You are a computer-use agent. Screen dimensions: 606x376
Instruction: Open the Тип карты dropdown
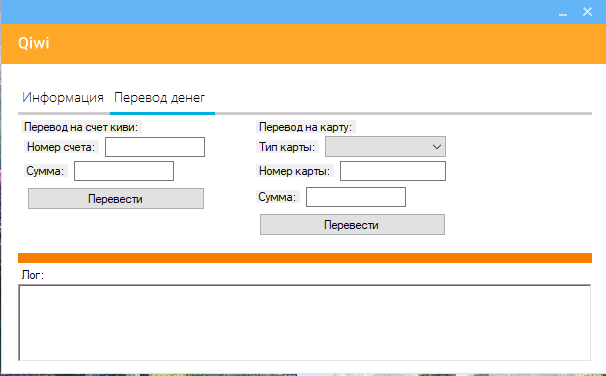(385, 146)
